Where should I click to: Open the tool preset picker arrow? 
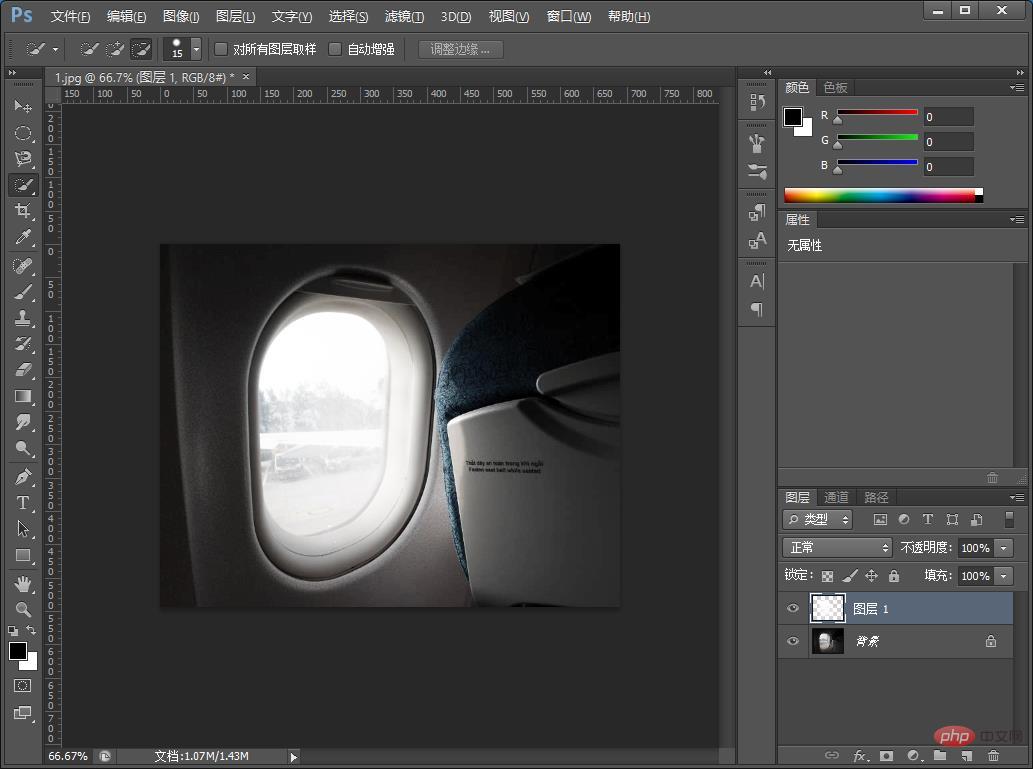55,49
